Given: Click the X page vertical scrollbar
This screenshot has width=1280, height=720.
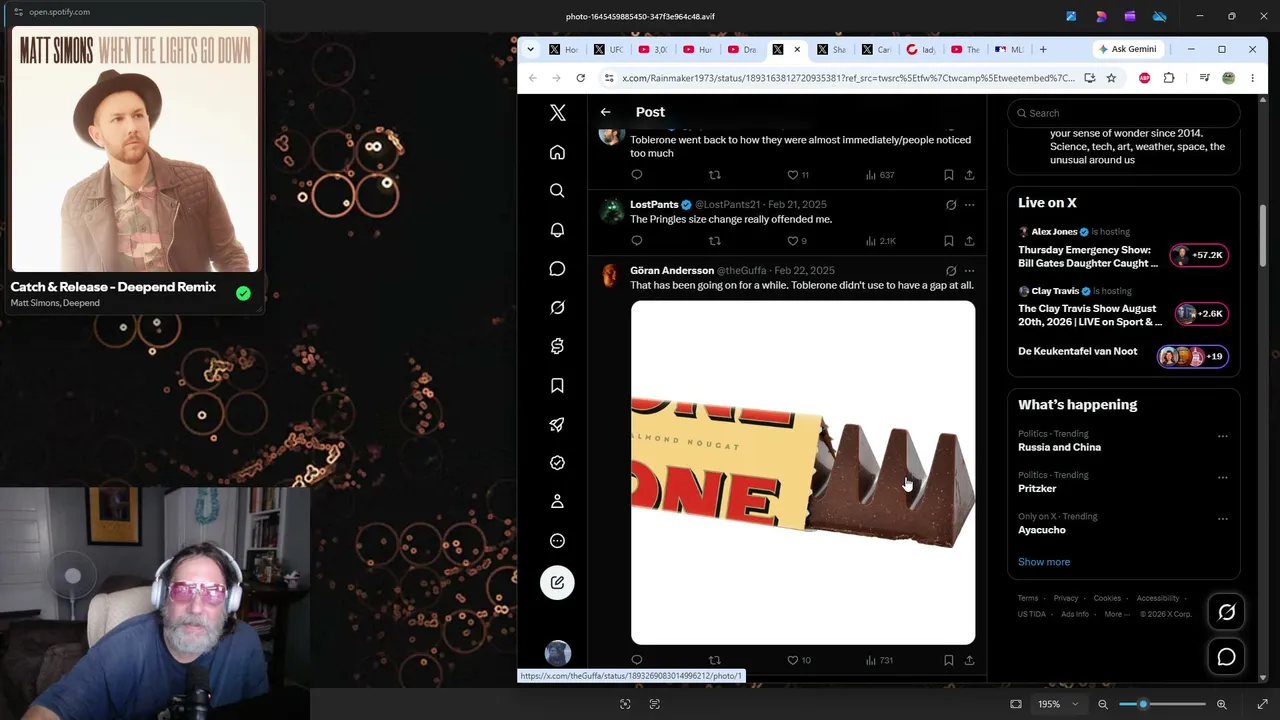Looking at the screenshot, I should [x=1263, y=235].
